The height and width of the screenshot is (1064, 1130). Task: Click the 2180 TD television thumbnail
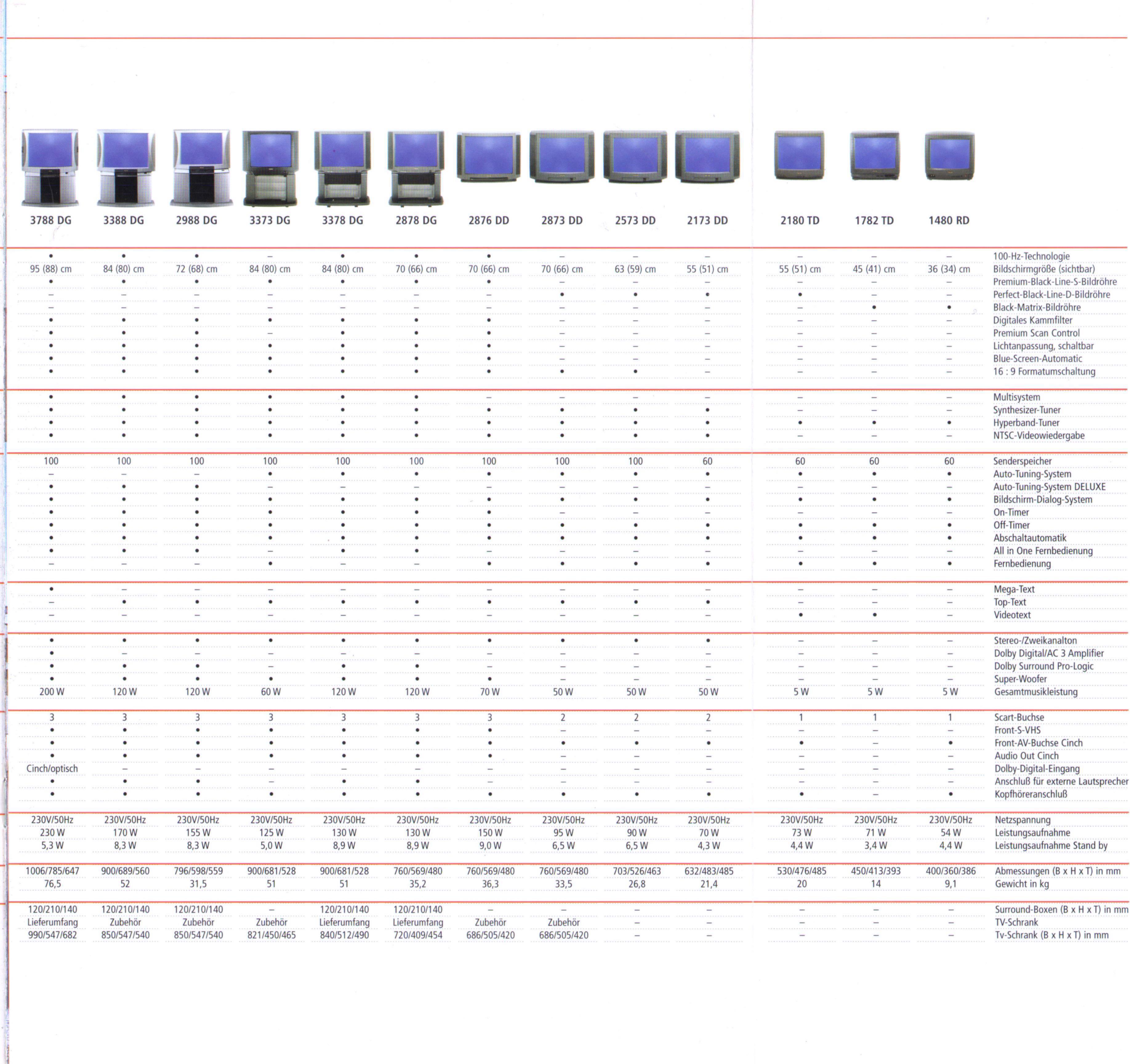click(x=799, y=156)
